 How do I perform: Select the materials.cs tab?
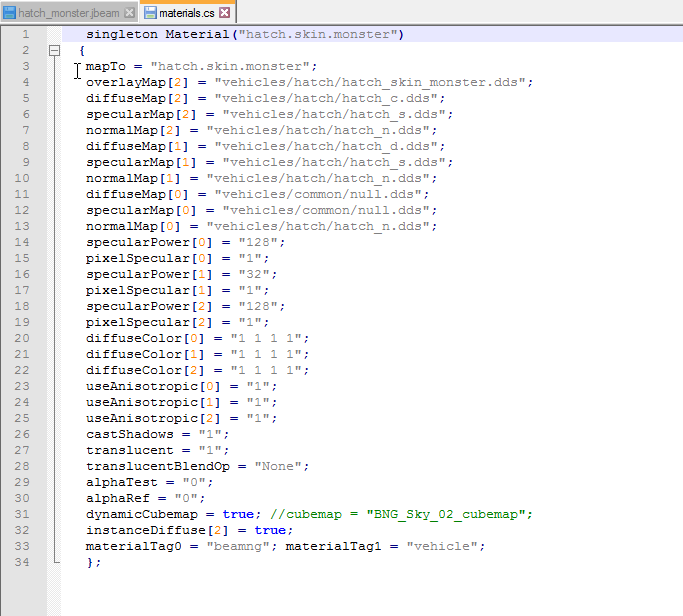[x=187, y=13]
